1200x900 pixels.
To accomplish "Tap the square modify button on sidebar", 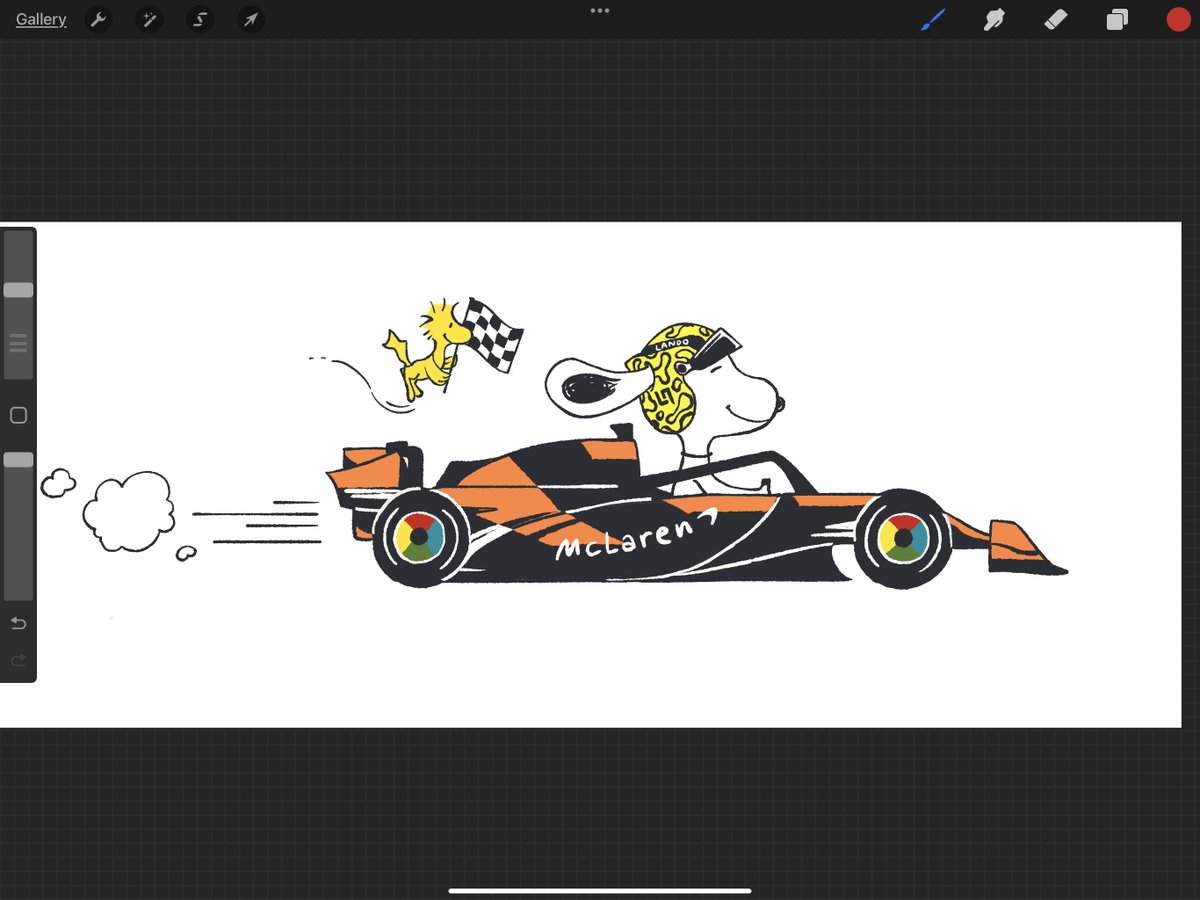I will point(18,415).
